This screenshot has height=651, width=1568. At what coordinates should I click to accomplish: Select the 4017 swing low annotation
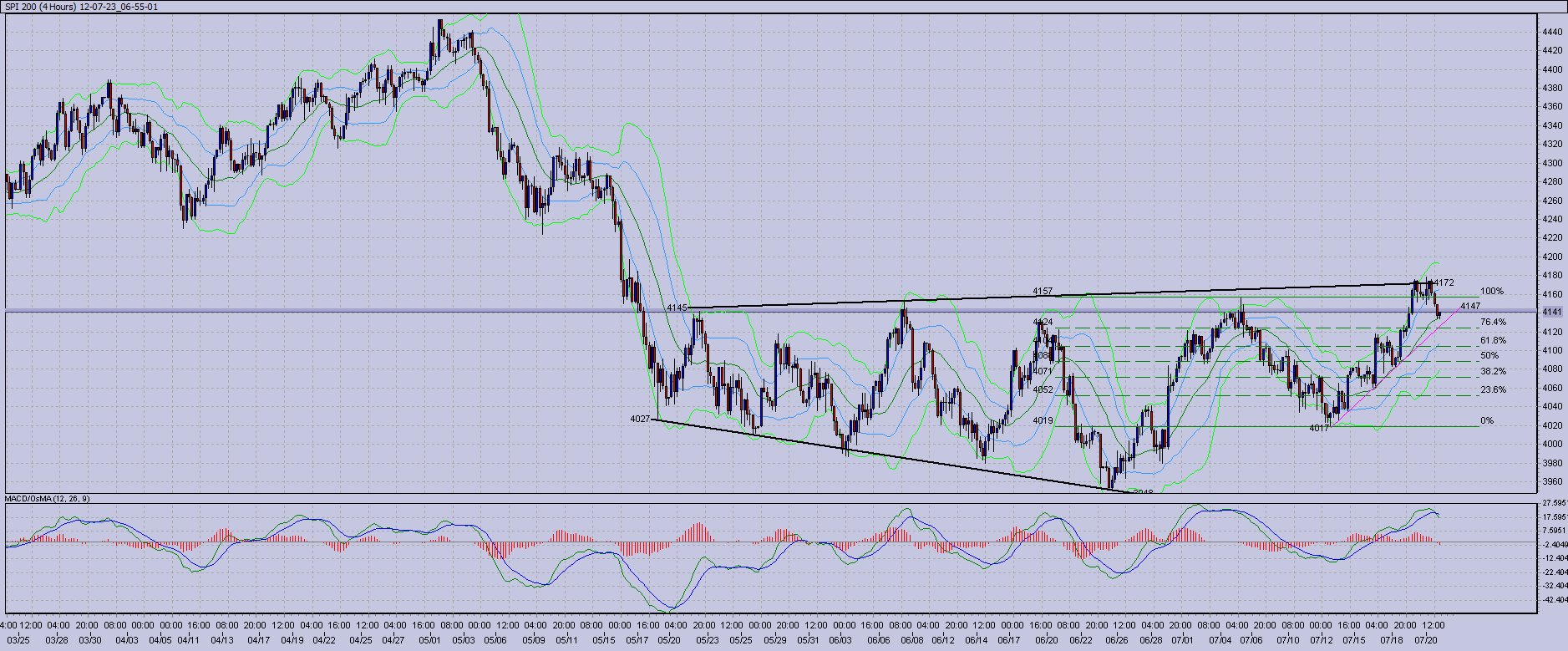pos(1319,429)
